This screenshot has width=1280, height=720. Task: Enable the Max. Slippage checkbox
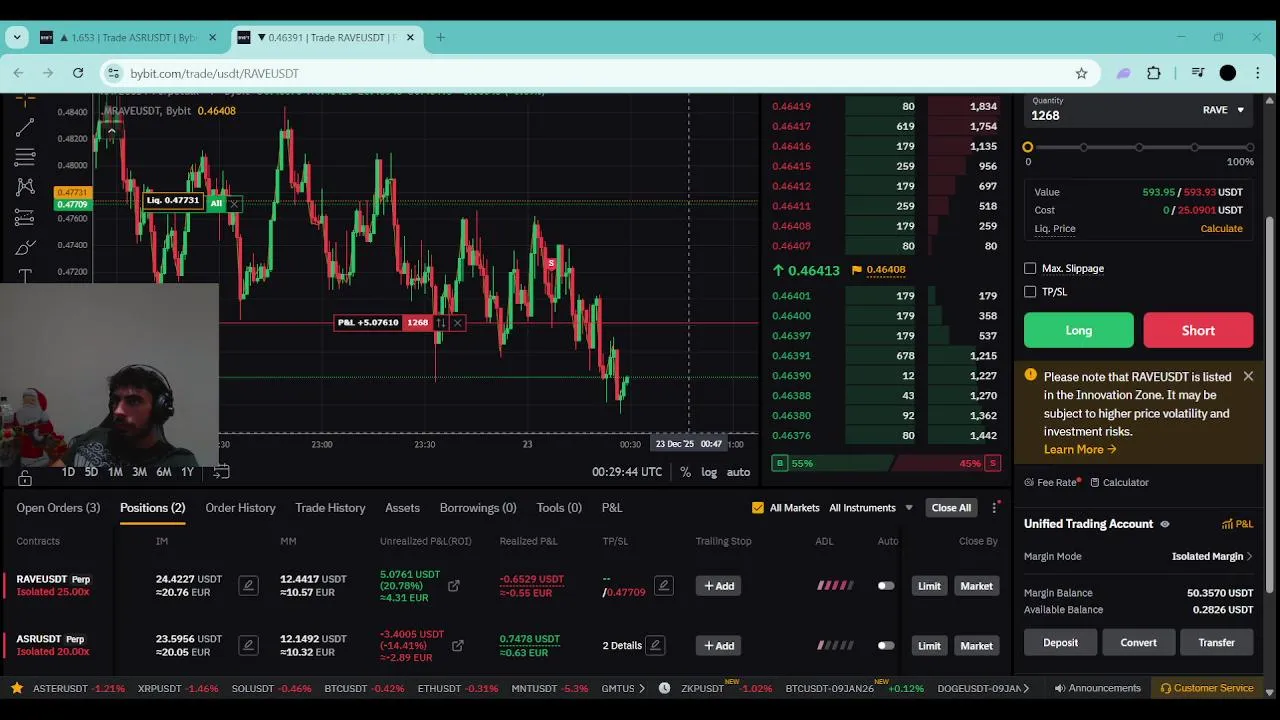pyautogui.click(x=1030, y=269)
